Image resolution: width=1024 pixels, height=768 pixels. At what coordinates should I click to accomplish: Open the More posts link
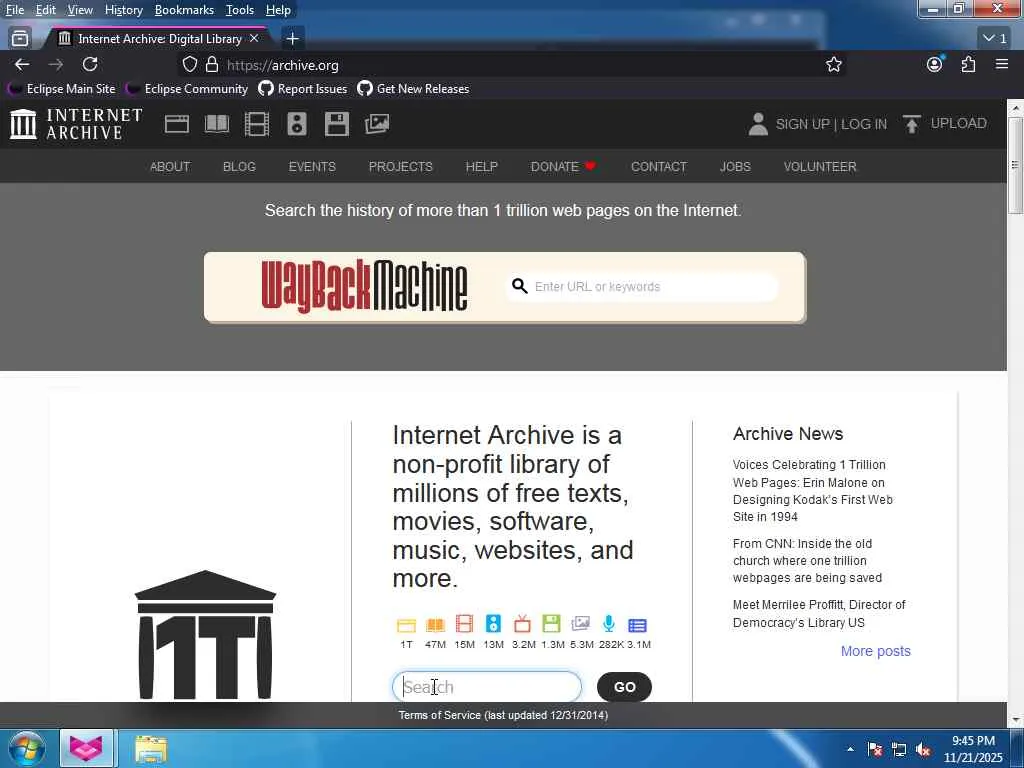coord(875,651)
